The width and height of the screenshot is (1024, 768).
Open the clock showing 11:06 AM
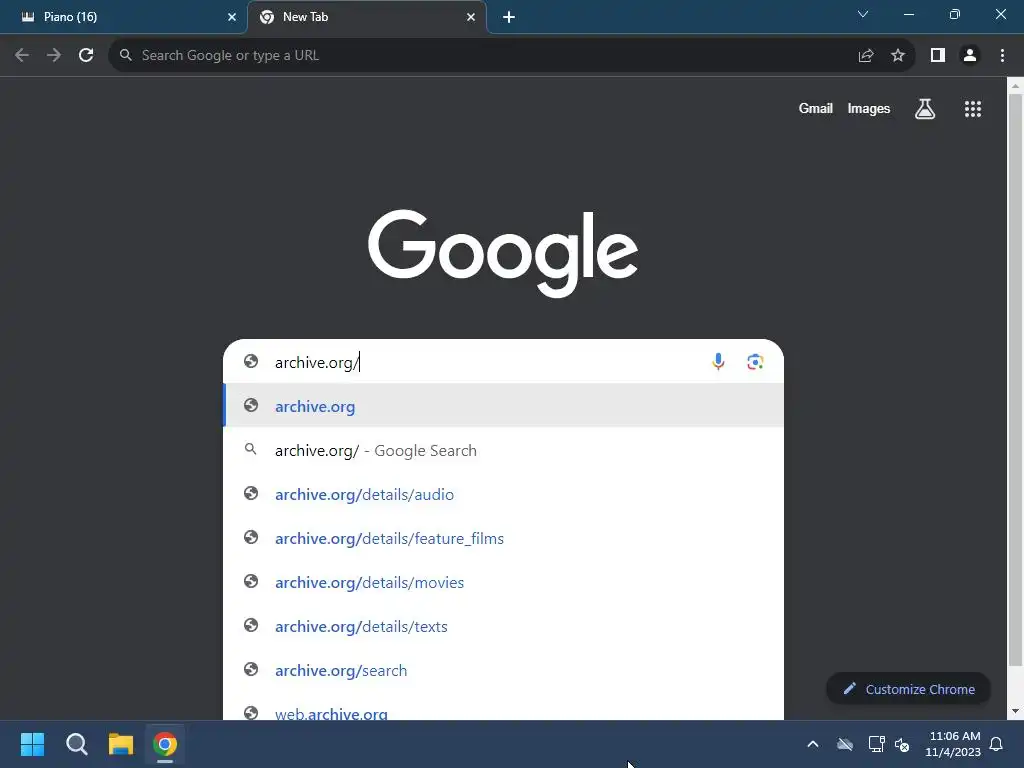coord(953,744)
